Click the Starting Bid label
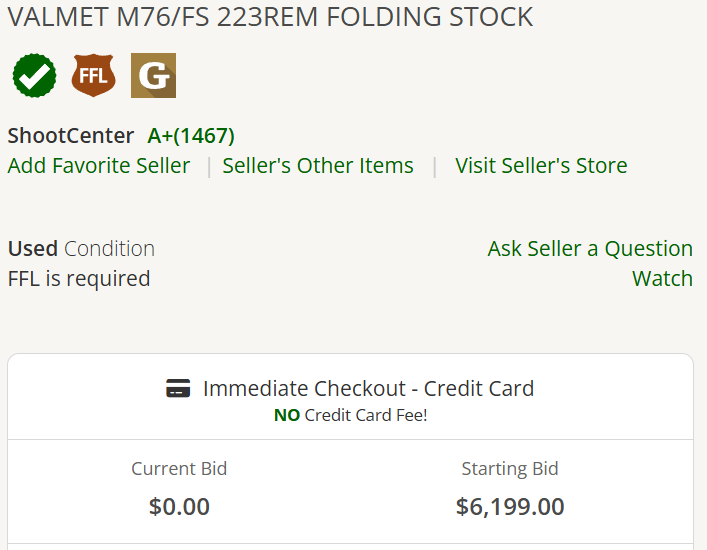 coord(510,469)
